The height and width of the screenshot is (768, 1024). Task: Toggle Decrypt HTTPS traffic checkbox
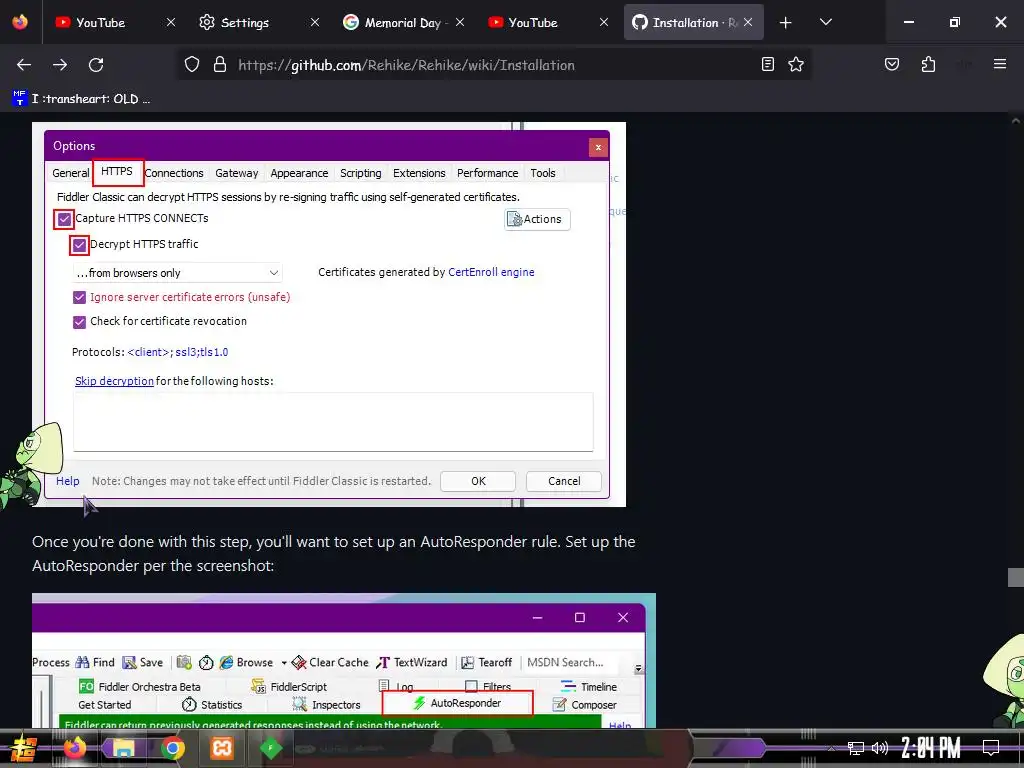click(x=79, y=246)
